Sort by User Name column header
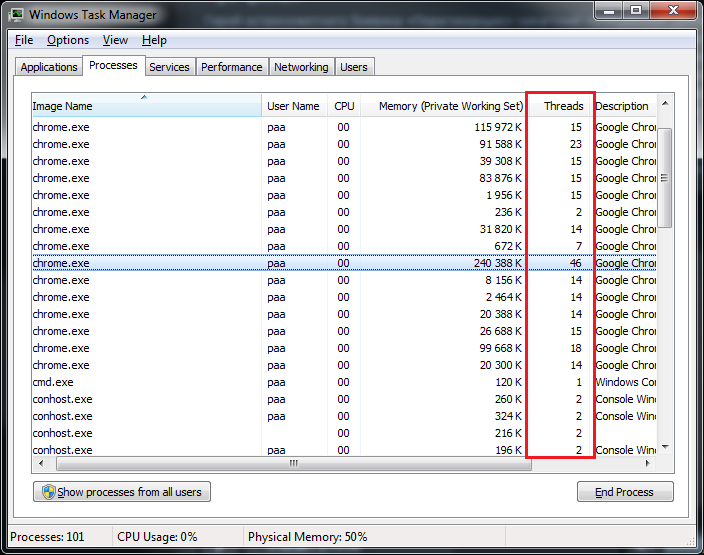704x555 pixels. [x=294, y=106]
